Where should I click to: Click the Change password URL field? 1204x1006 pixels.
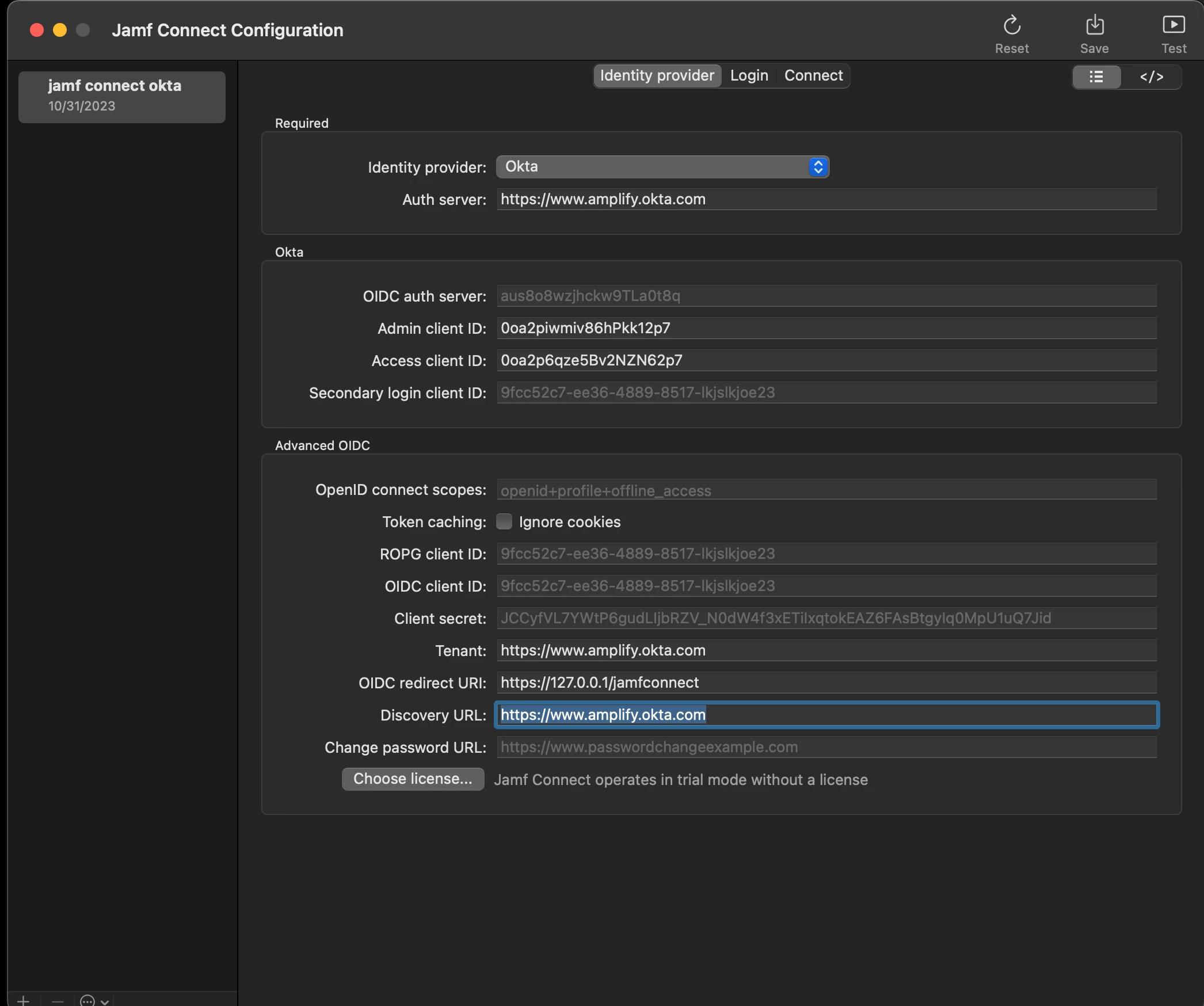pyautogui.click(x=826, y=747)
